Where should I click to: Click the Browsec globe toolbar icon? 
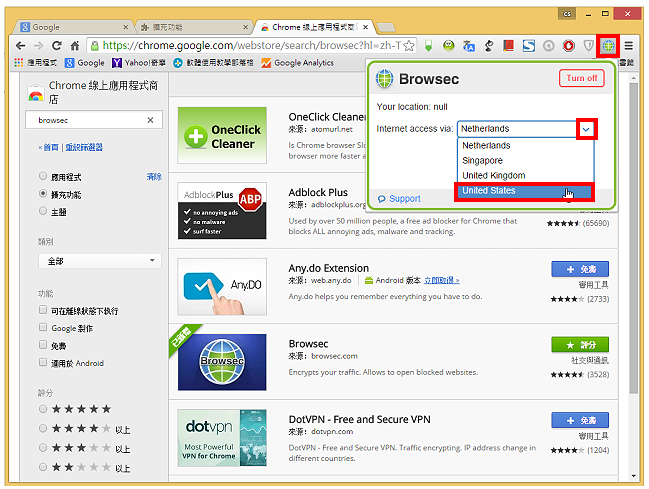click(608, 46)
